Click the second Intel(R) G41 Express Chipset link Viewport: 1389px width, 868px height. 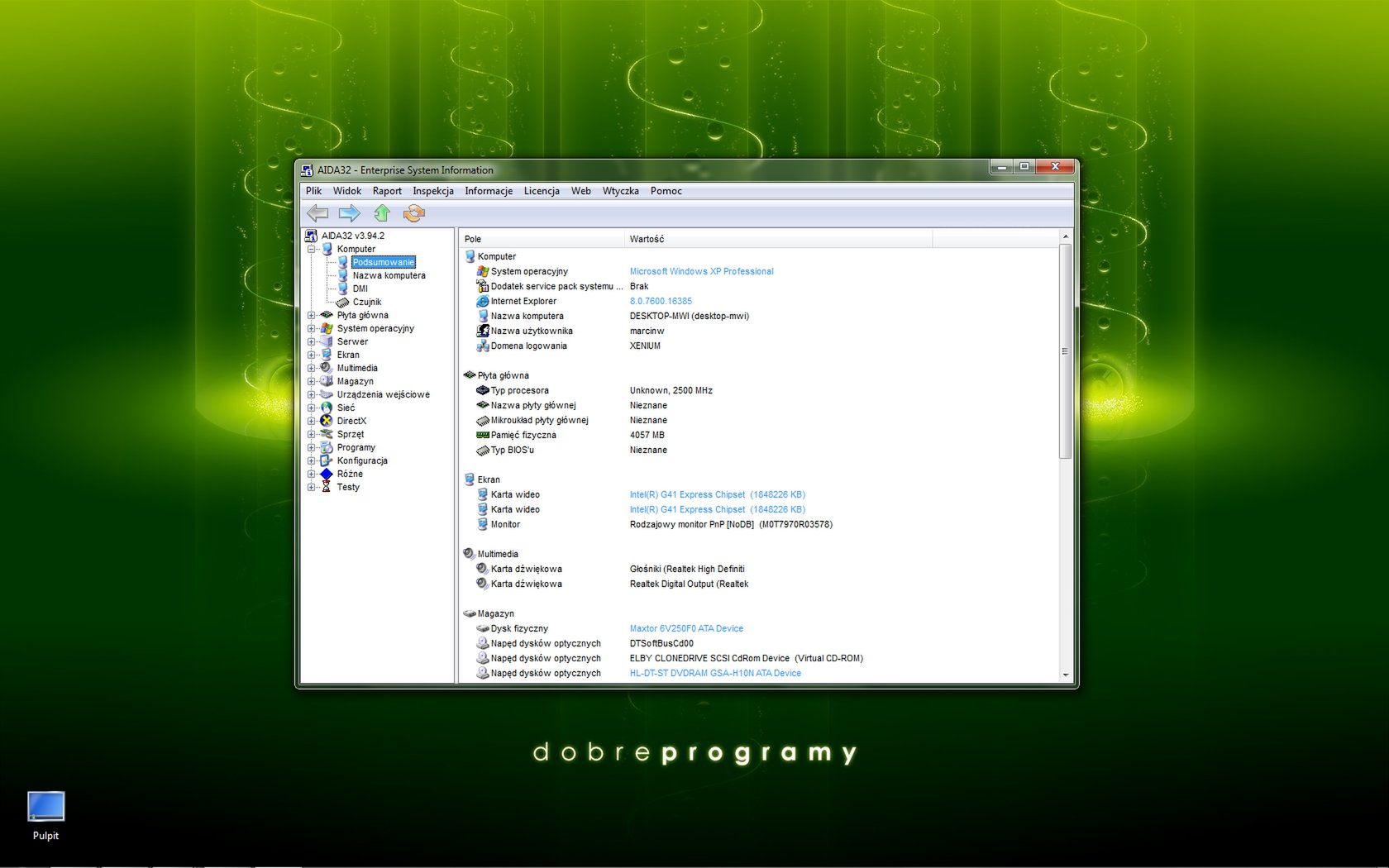[717, 509]
